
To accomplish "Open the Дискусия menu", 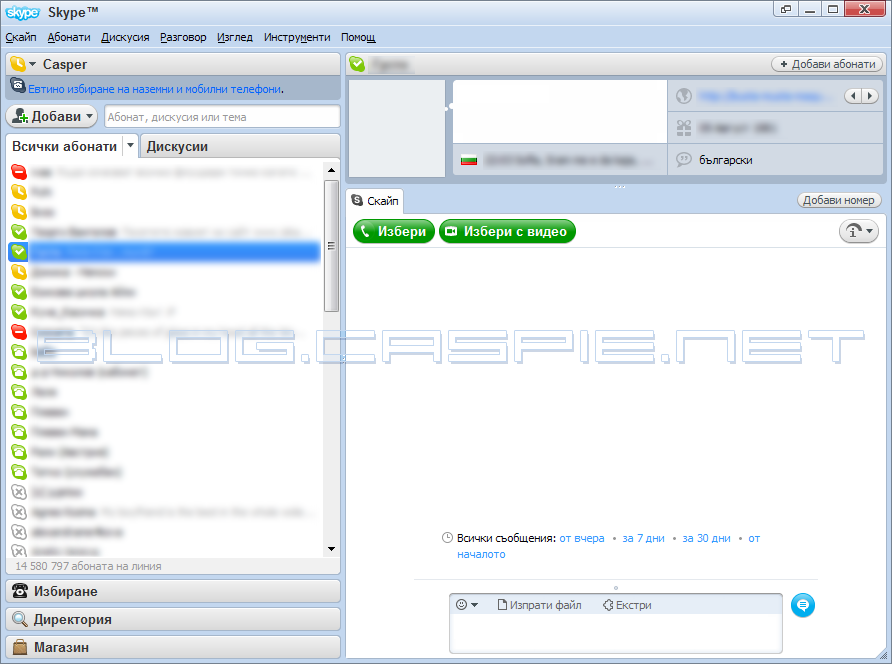I will [125, 37].
